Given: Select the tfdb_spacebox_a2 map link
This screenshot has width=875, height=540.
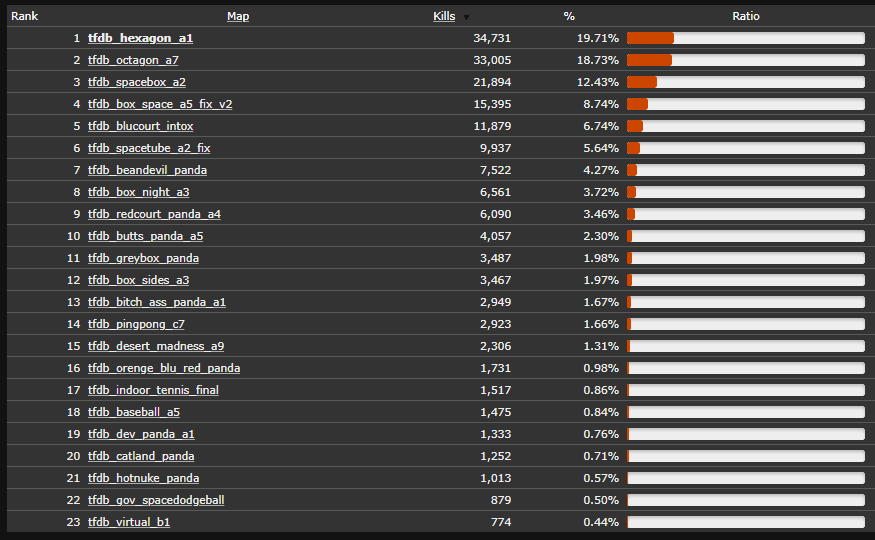Looking at the screenshot, I should 137,82.
